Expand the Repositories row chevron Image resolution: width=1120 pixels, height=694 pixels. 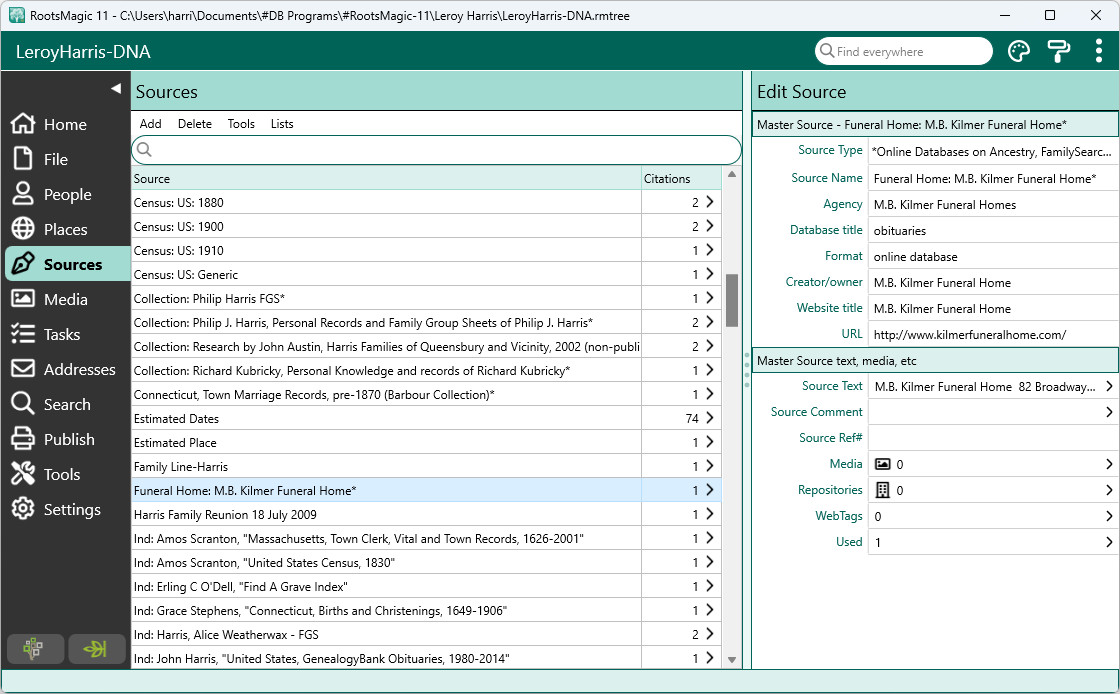point(1109,491)
